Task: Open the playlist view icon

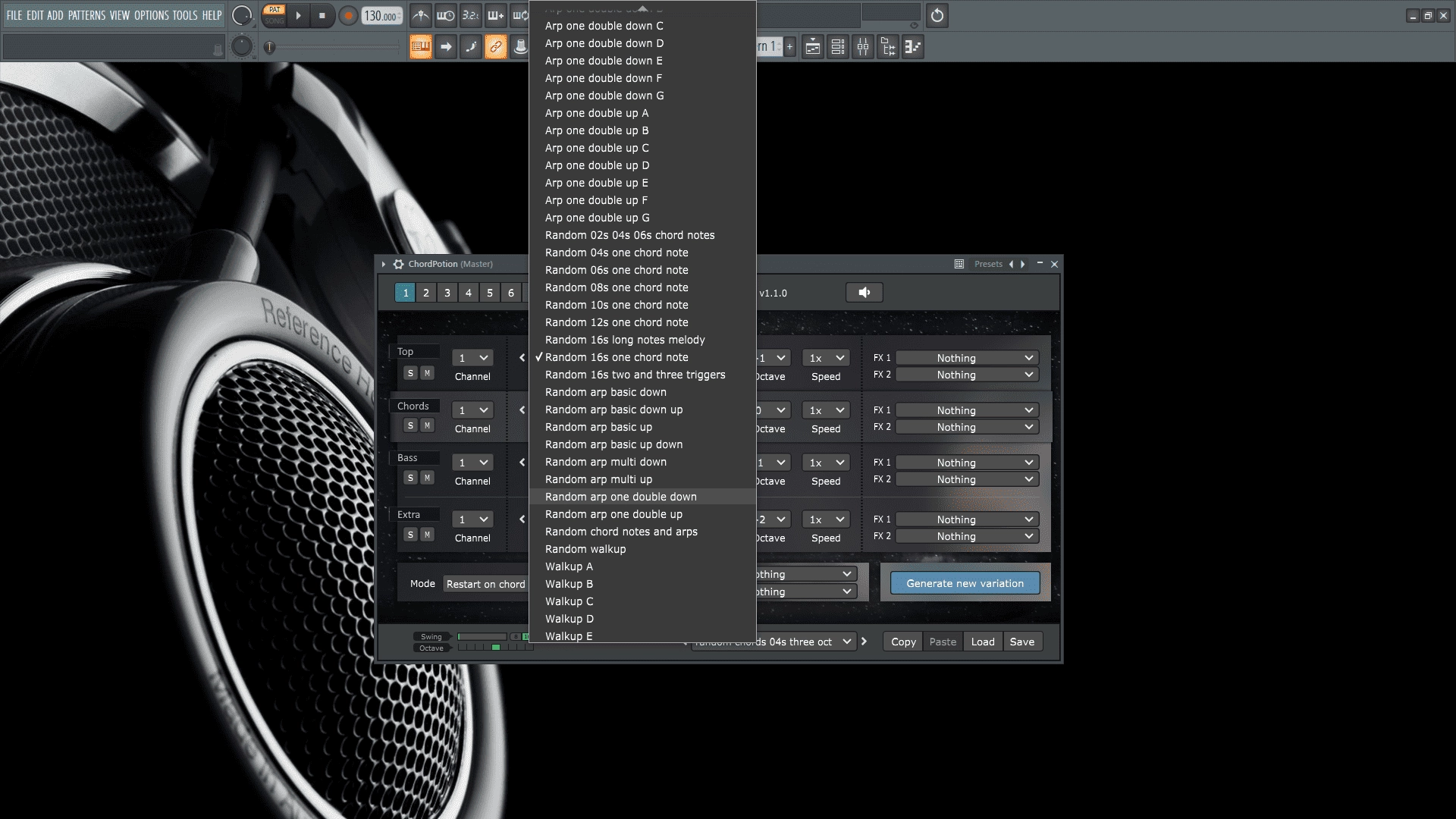Action: click(x=813, y=47)
